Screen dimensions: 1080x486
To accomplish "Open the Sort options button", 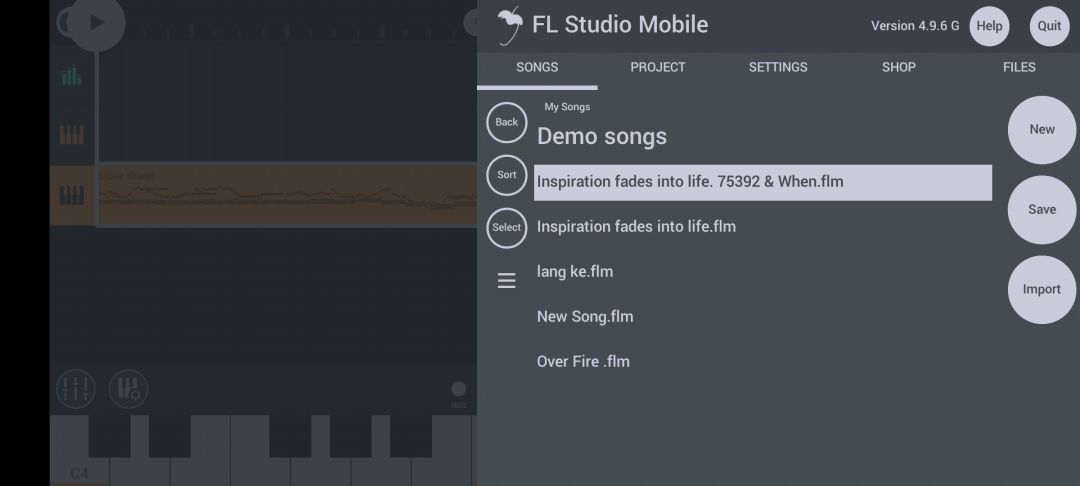I will click(507, 175).
